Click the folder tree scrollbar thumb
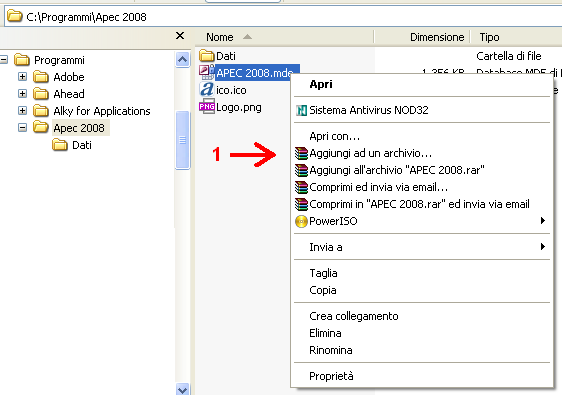This screenshot has width=562, height=395. tap(182, 140)
